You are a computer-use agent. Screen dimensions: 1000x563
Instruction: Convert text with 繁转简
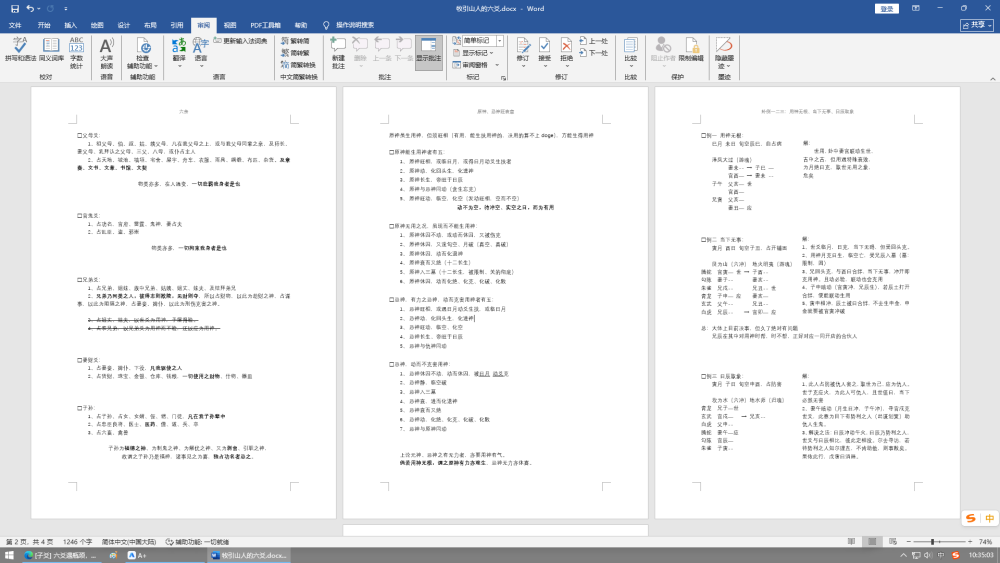[x=295, y=41]
